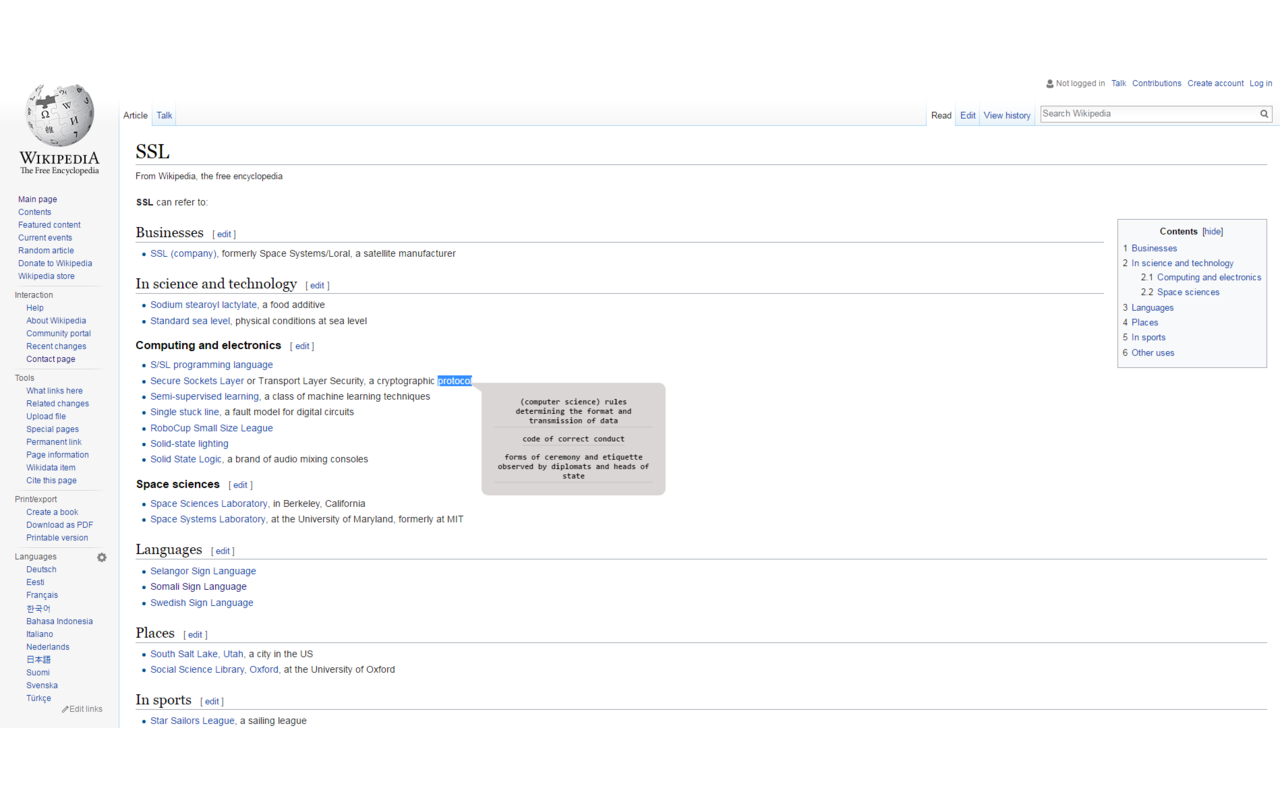
Task: Click the Log in link
Action: 1261,84
